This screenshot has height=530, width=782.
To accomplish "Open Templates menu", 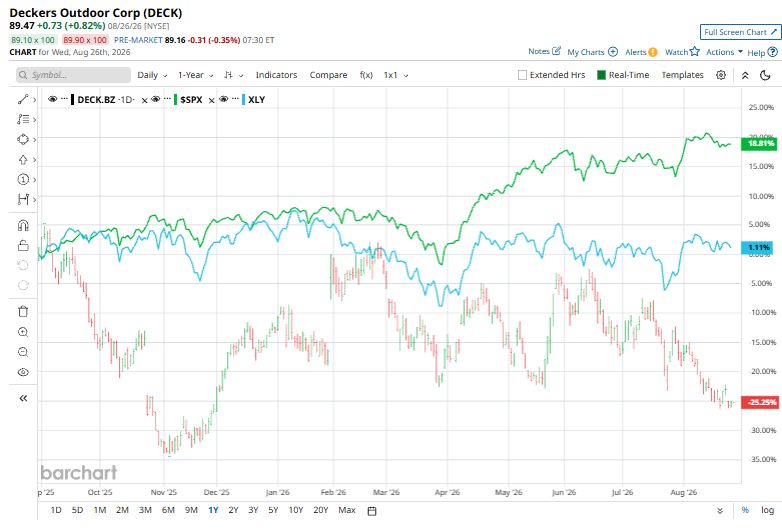I will point(682,75).
